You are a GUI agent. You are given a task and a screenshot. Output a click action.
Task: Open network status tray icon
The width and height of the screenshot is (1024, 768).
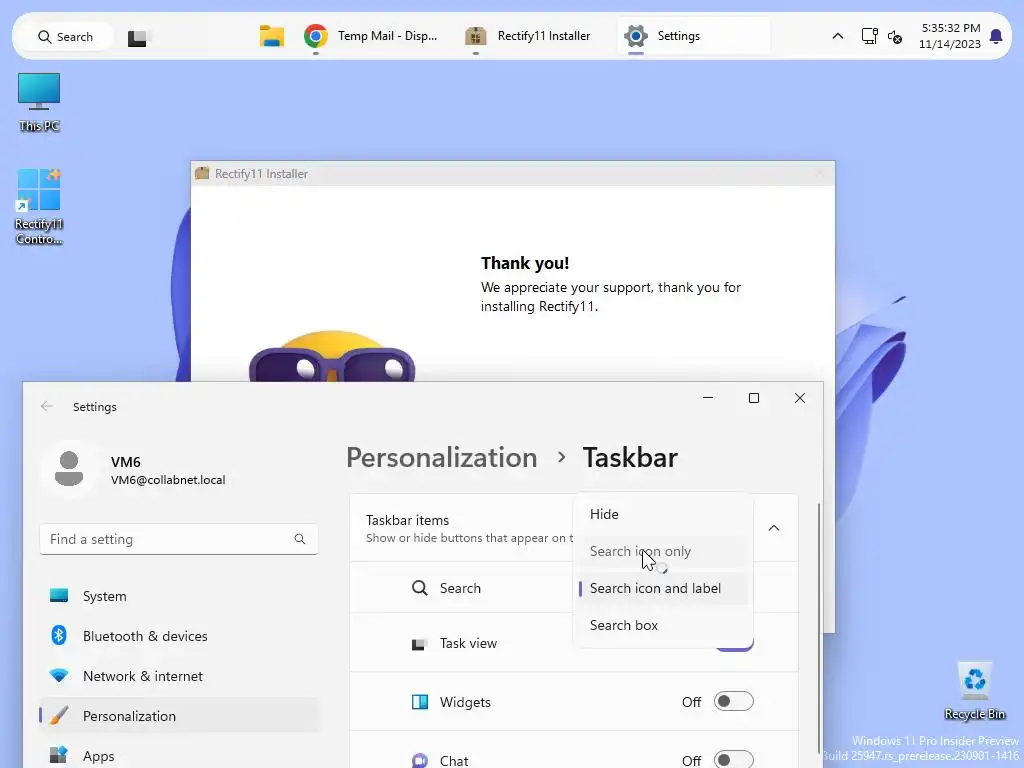869,37
